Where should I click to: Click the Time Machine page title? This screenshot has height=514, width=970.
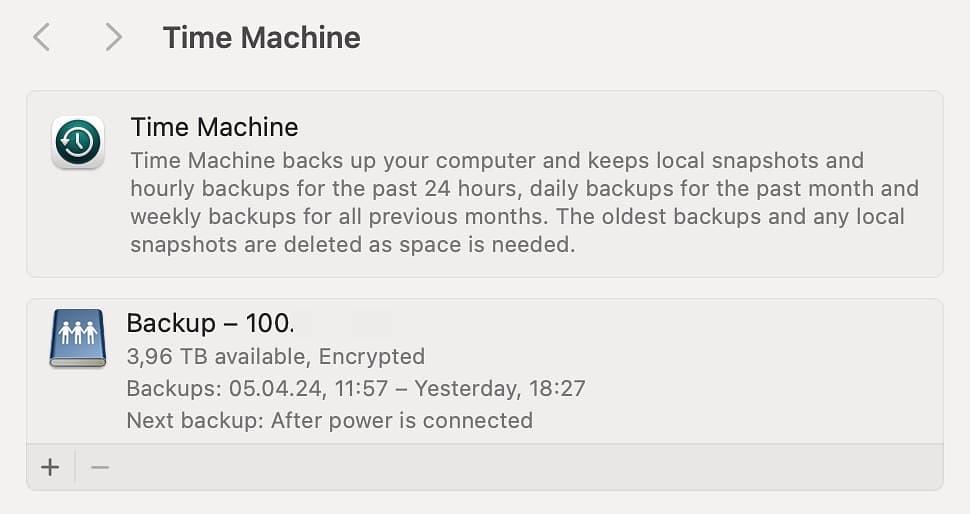pos(261,38)
